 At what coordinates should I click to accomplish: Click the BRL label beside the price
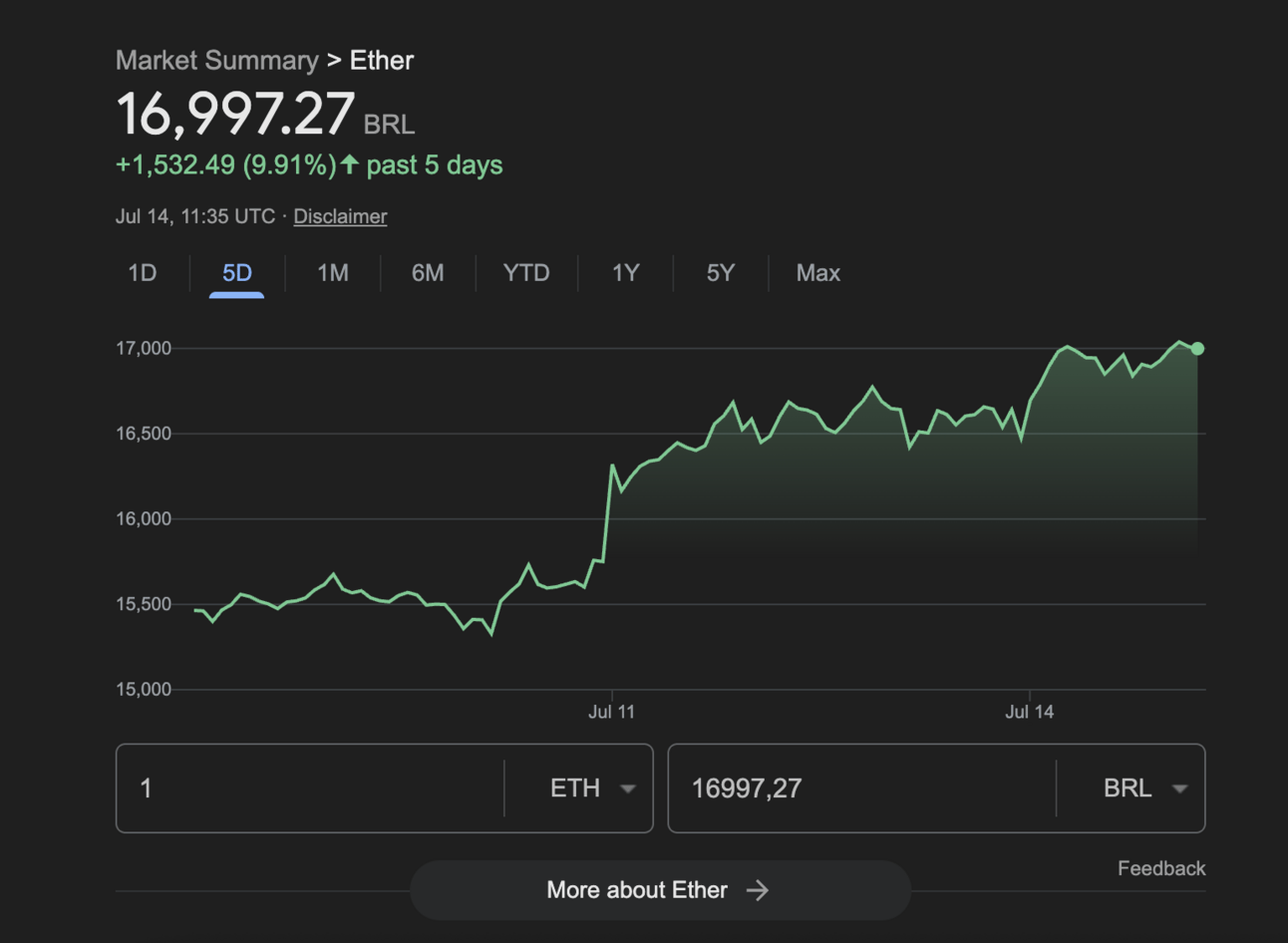click(389, 125)
